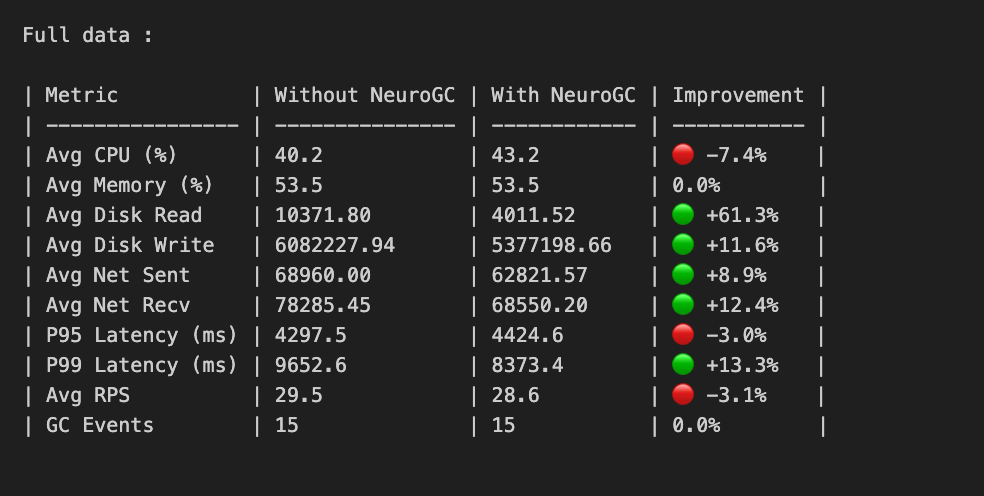
Task: Click the -3.1% improvement value
Action: point(736,396)
